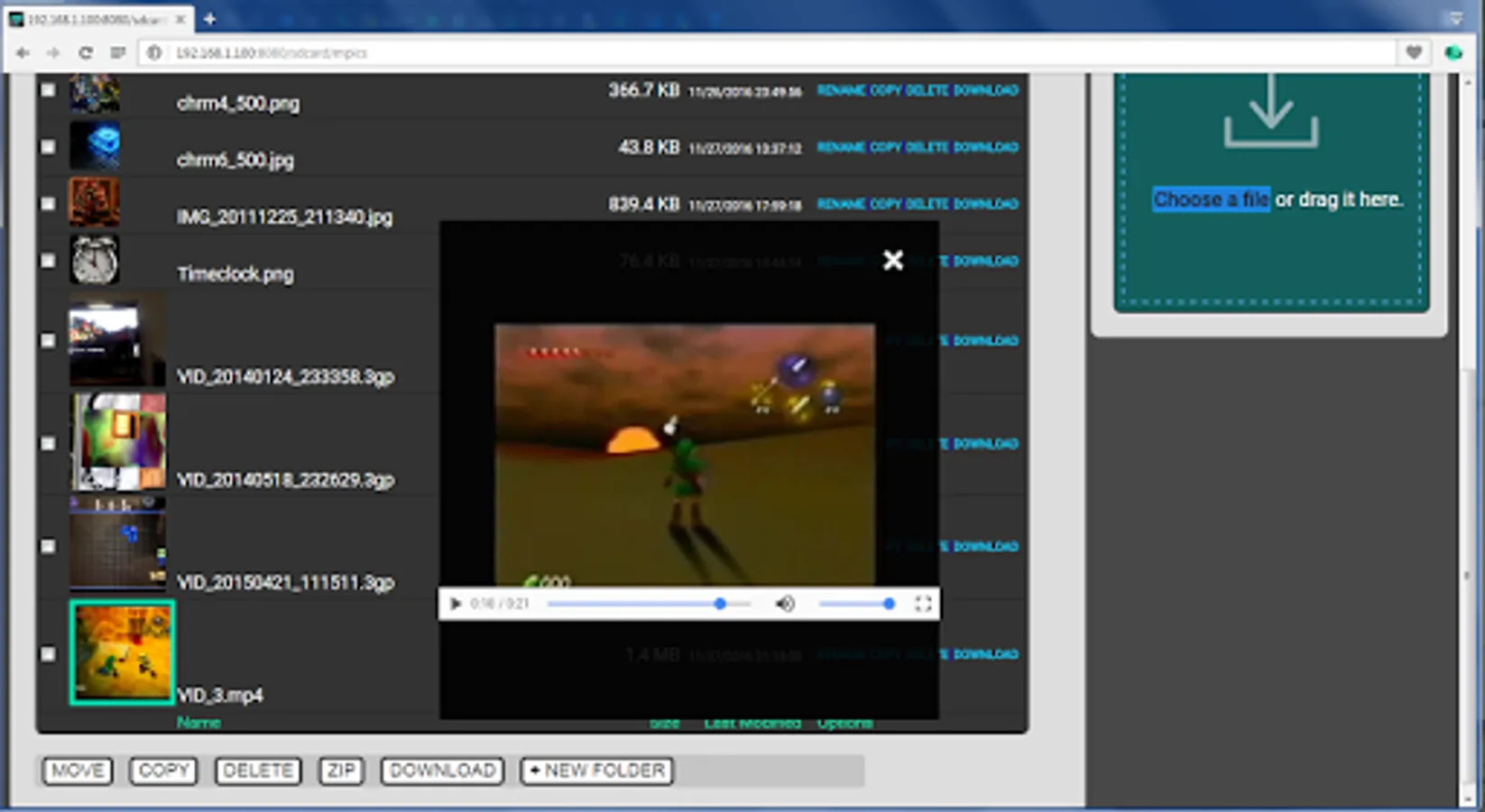The width and height of the screenshot is (1485, 812).
Task: Click the video seek progress bar
Action: 649,604
